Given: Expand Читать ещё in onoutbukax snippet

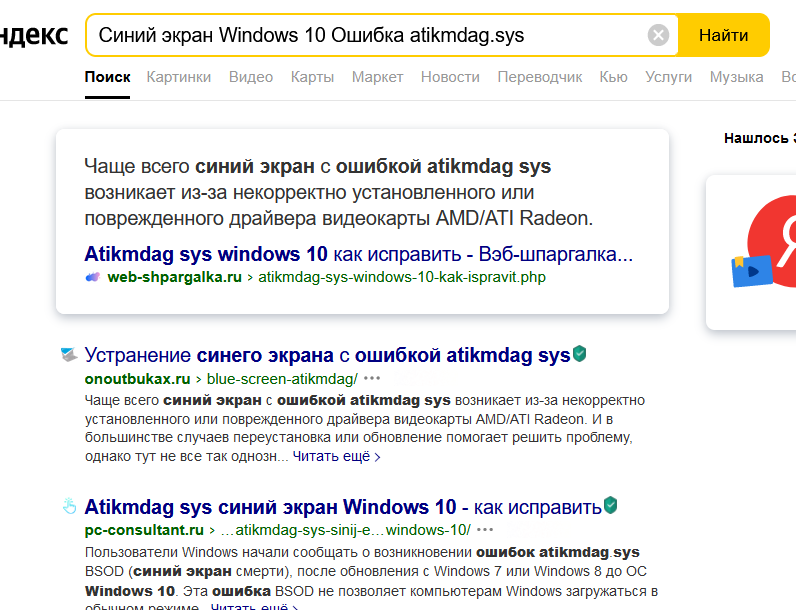Looking at the screenshot, I should click(x=336, y=456).
